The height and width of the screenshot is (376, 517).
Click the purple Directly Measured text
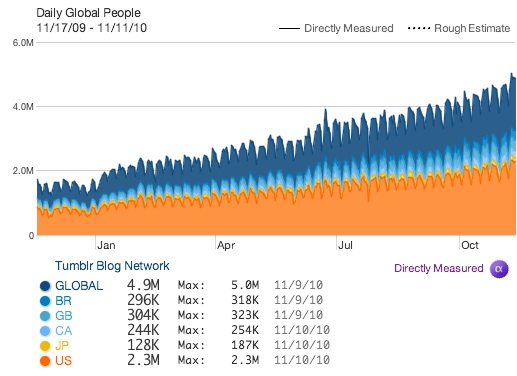click(439, 268)
